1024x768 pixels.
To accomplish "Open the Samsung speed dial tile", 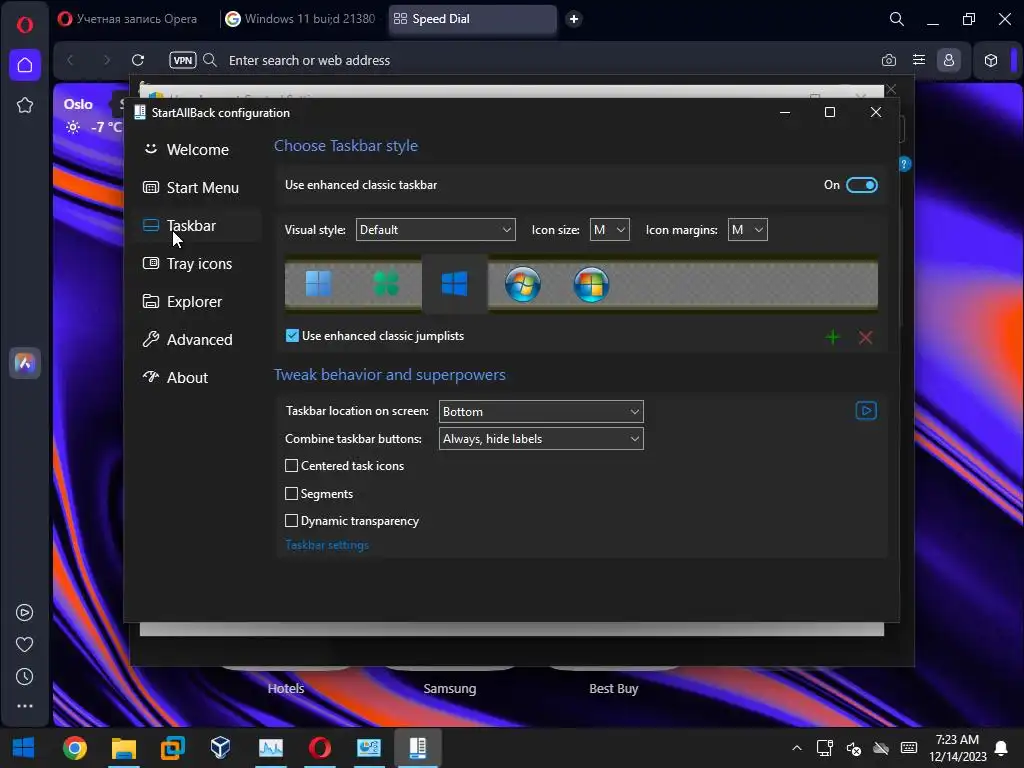I will coord(449,689).
